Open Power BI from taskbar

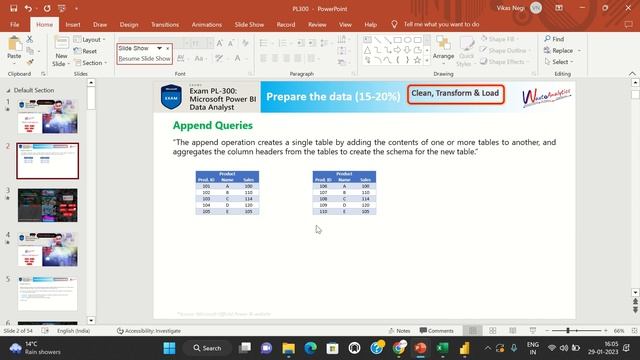(464, 348)
